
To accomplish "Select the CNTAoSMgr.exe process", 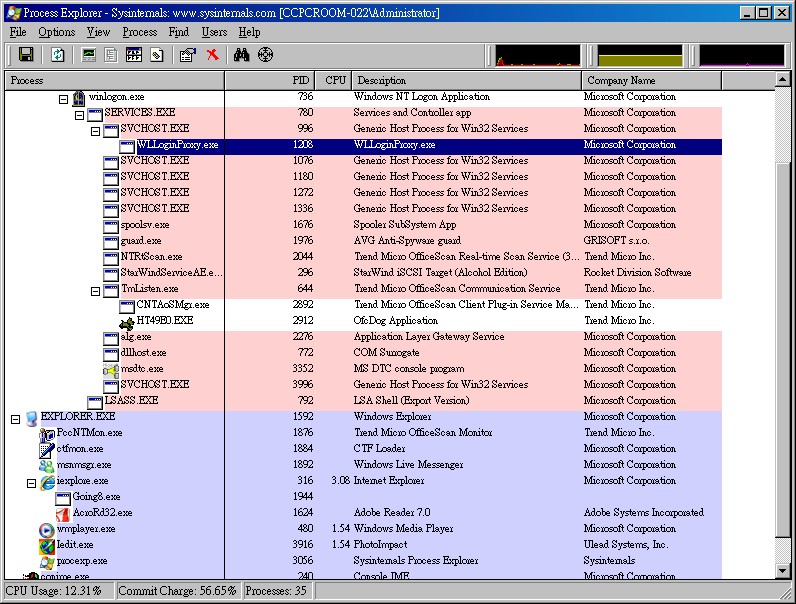I will pos(173,305).
